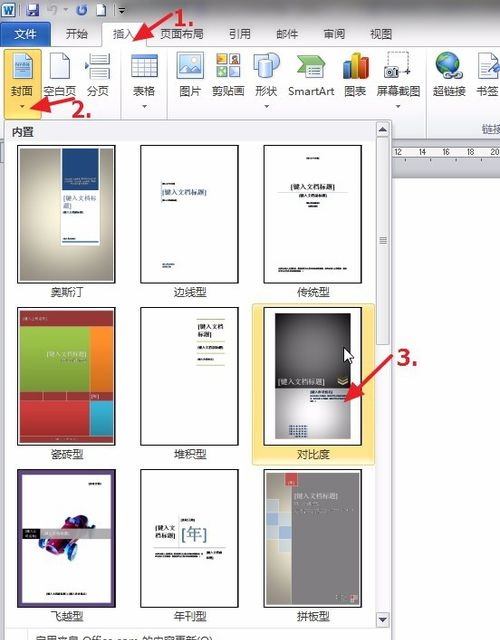Select the 奥斯汀 cover page thumbnail

point(67,214)
